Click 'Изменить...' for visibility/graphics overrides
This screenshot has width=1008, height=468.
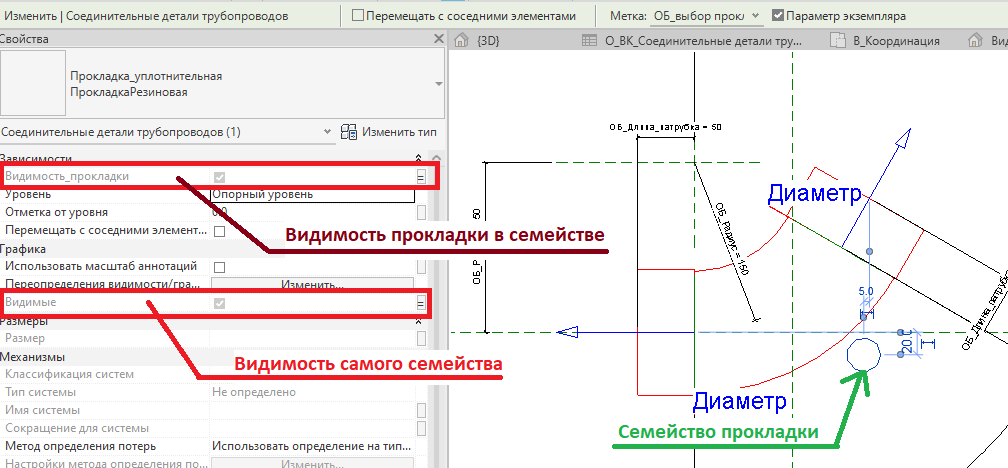[312, 285]
